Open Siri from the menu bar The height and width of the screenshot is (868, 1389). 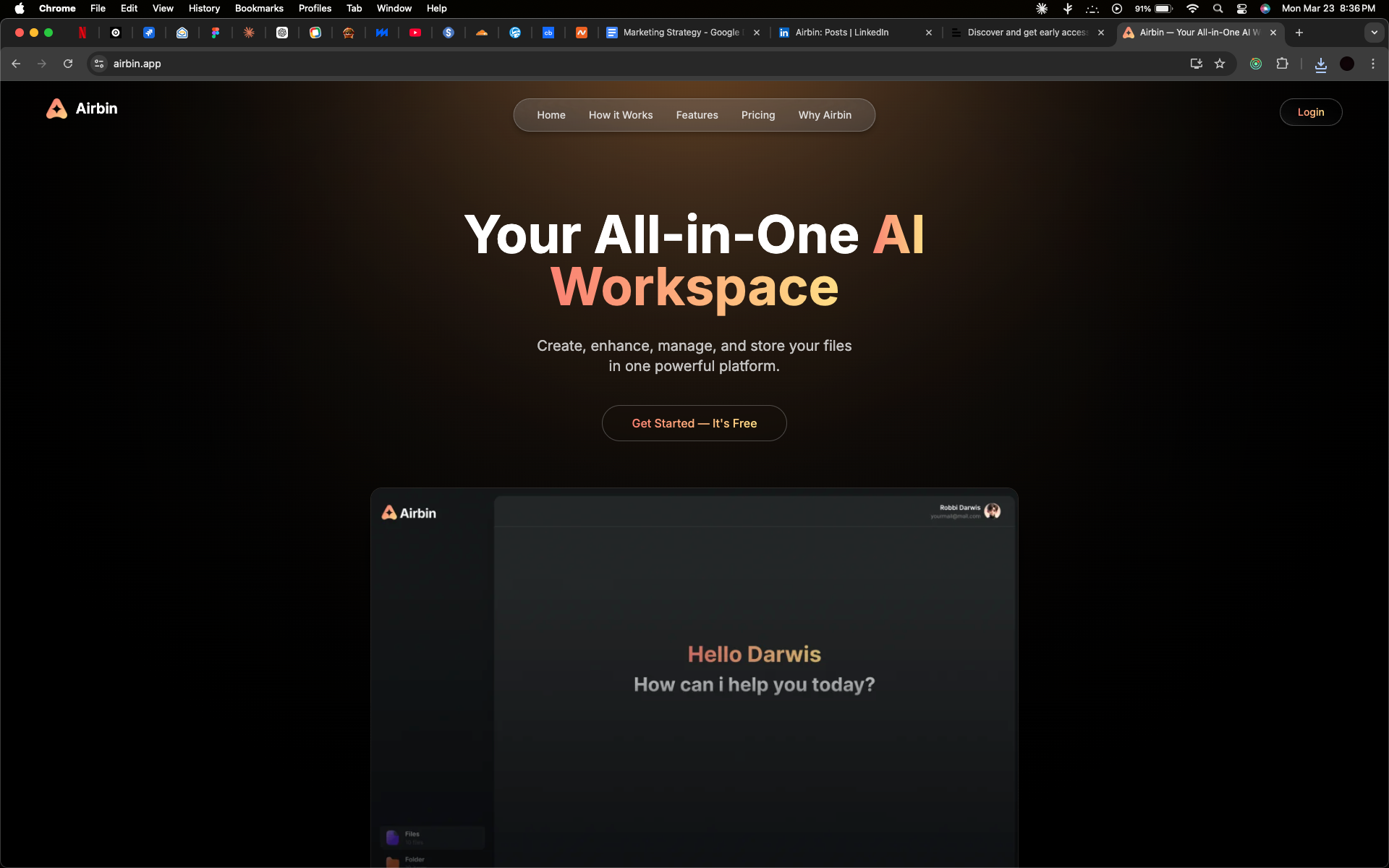[1265, 9]
